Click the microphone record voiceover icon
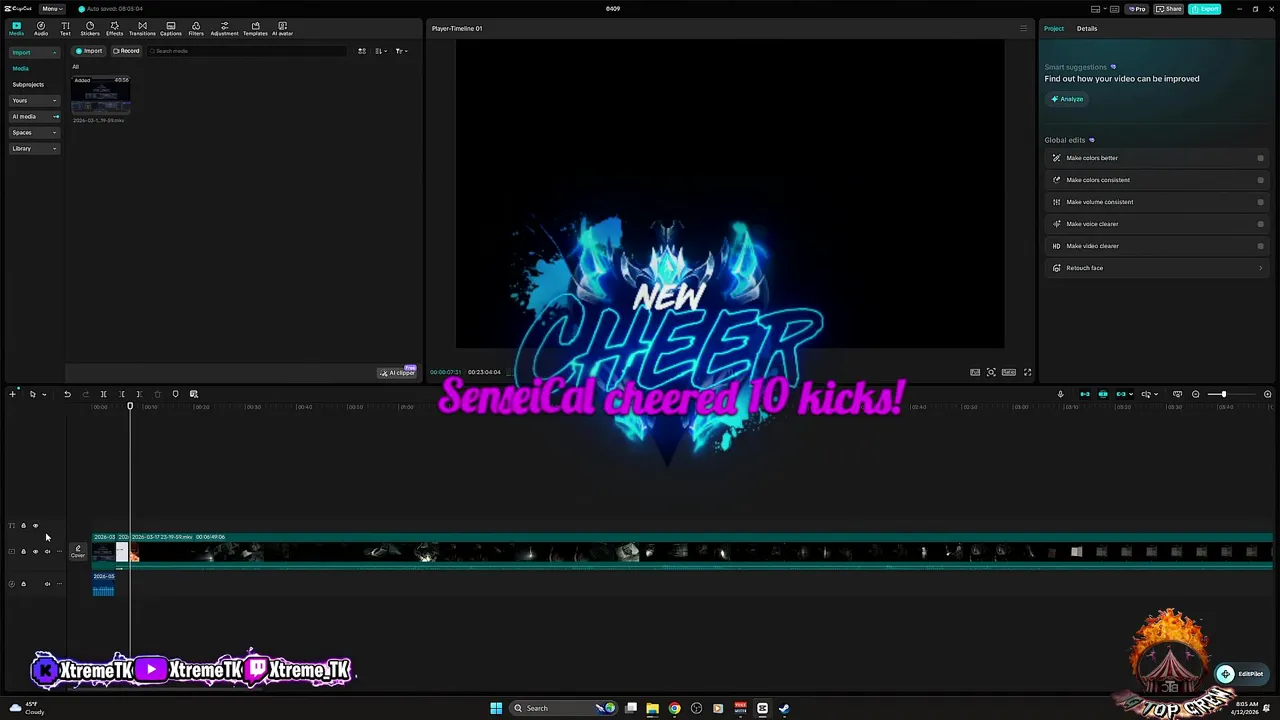The width and height of the screenshot is (1280, 720). click(x=1060, y=394)
